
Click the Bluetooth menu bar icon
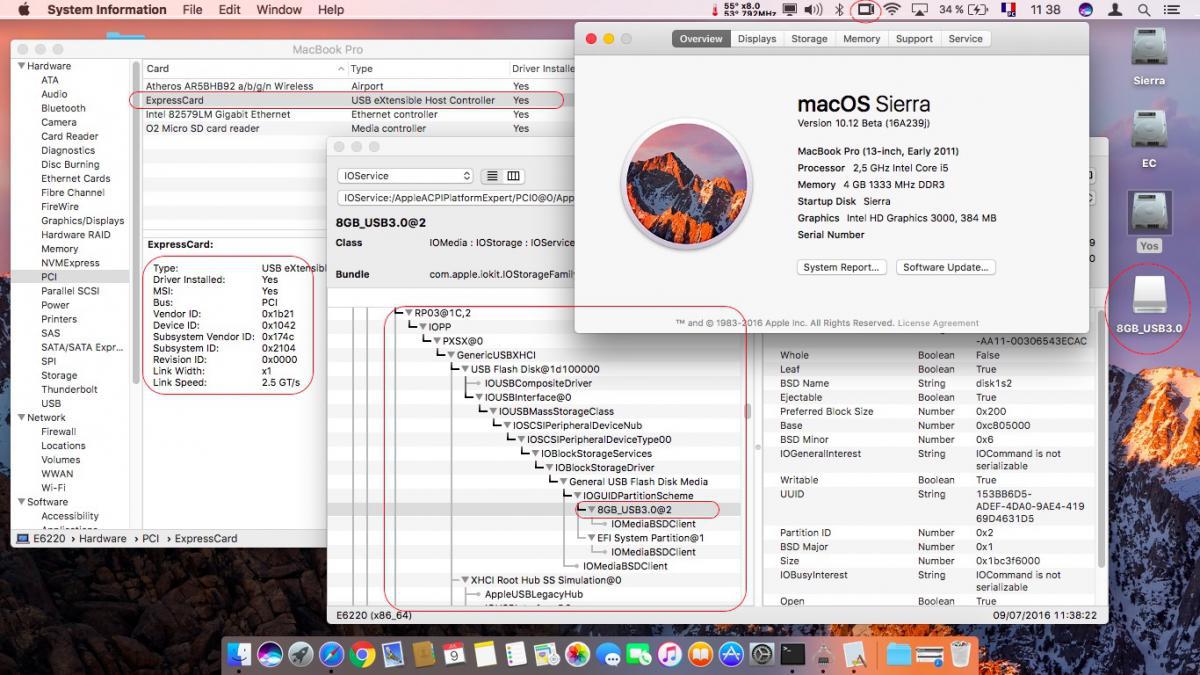[x=840, y=10]
